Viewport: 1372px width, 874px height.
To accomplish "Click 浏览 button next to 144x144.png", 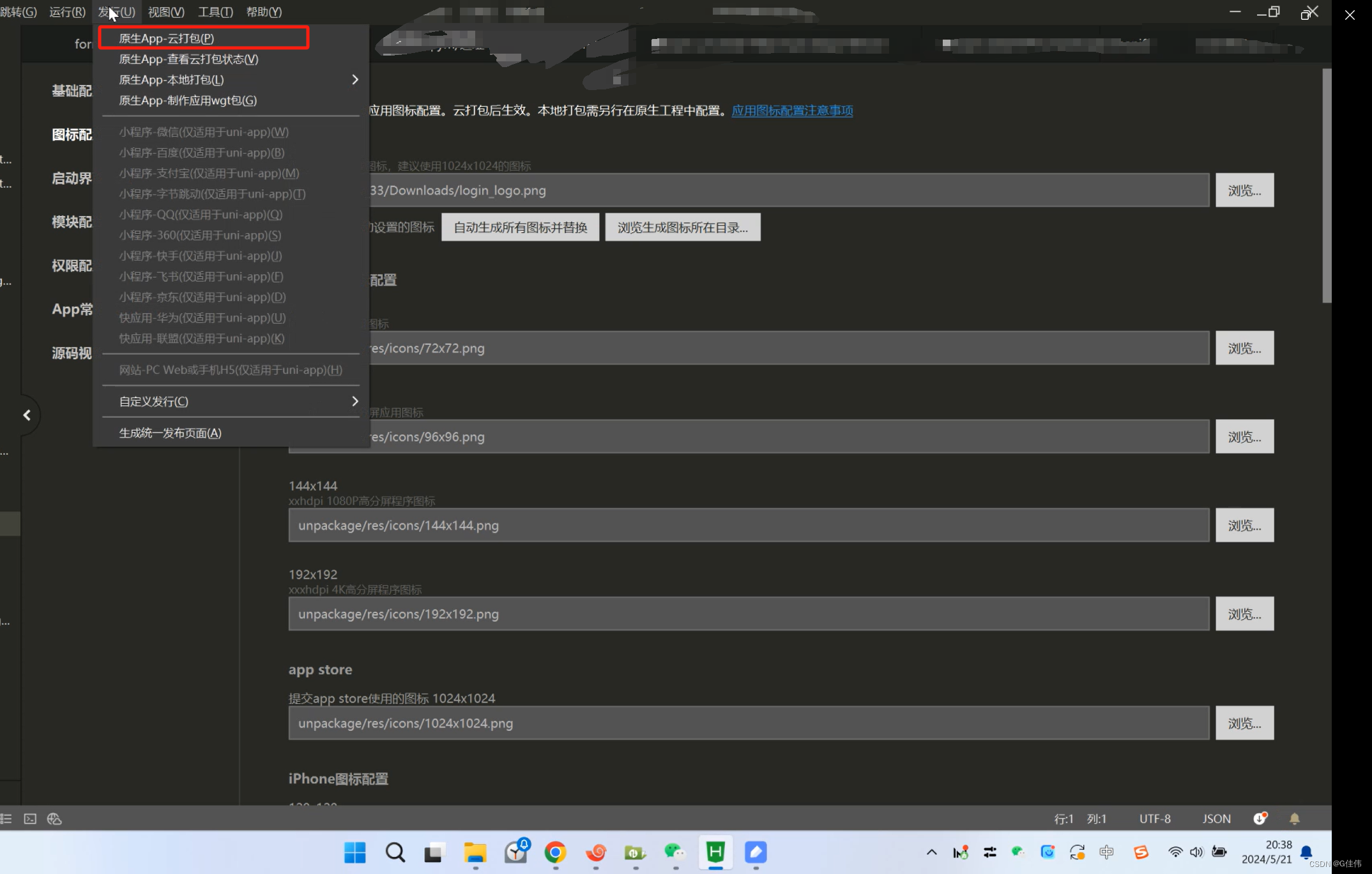I will [1244, 525].
